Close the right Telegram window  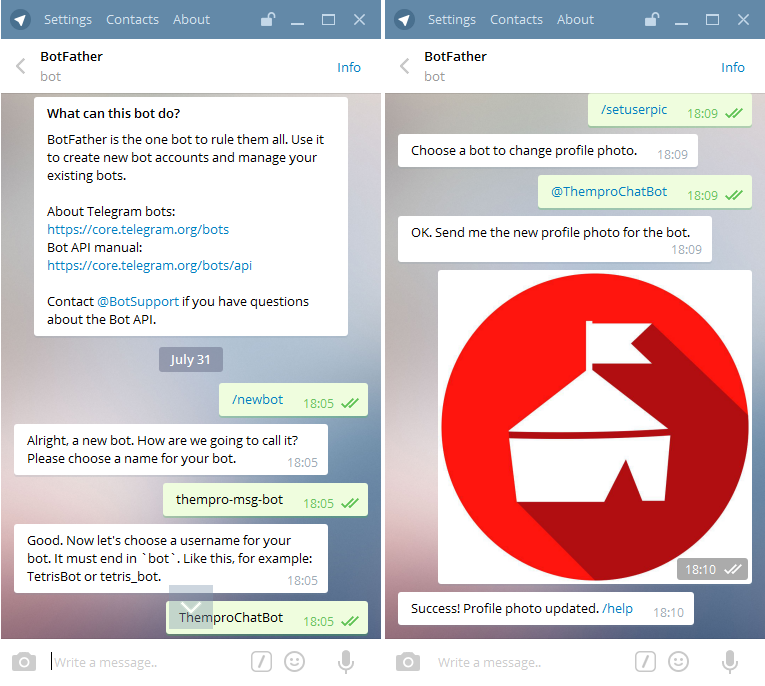[x=743, y=20]
